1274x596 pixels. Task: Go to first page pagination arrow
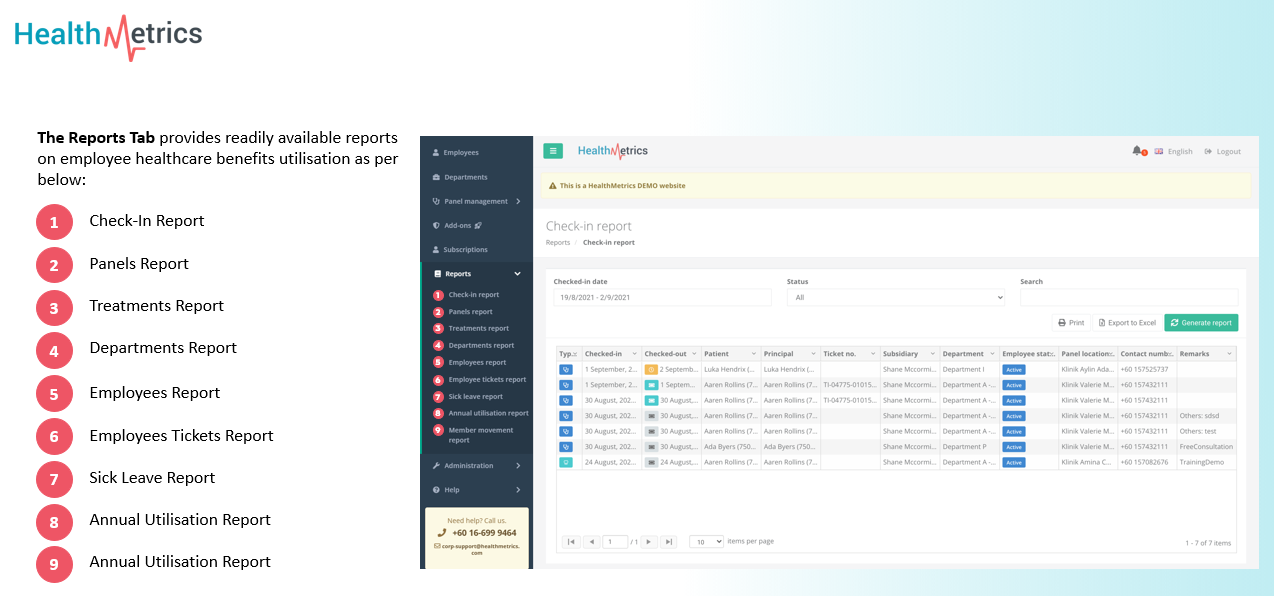[571, 542]
